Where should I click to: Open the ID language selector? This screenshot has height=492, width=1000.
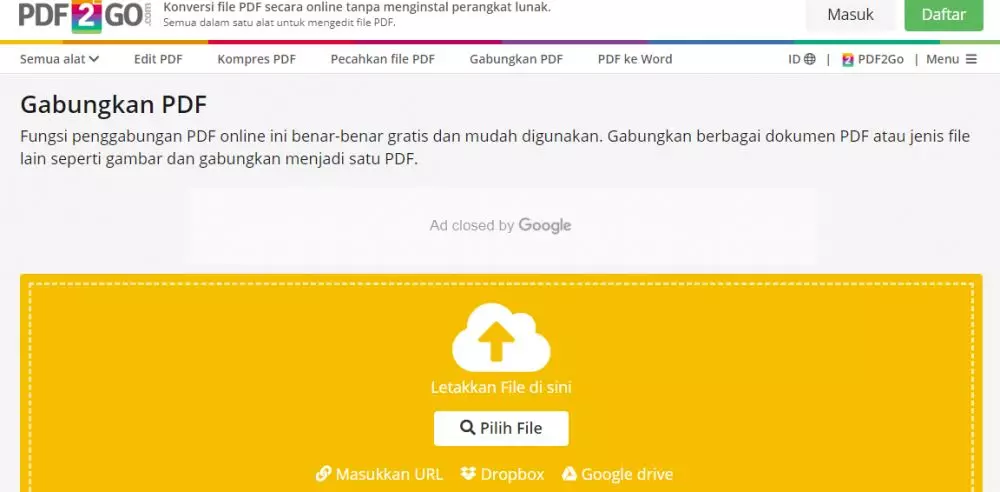click(802, 59)
